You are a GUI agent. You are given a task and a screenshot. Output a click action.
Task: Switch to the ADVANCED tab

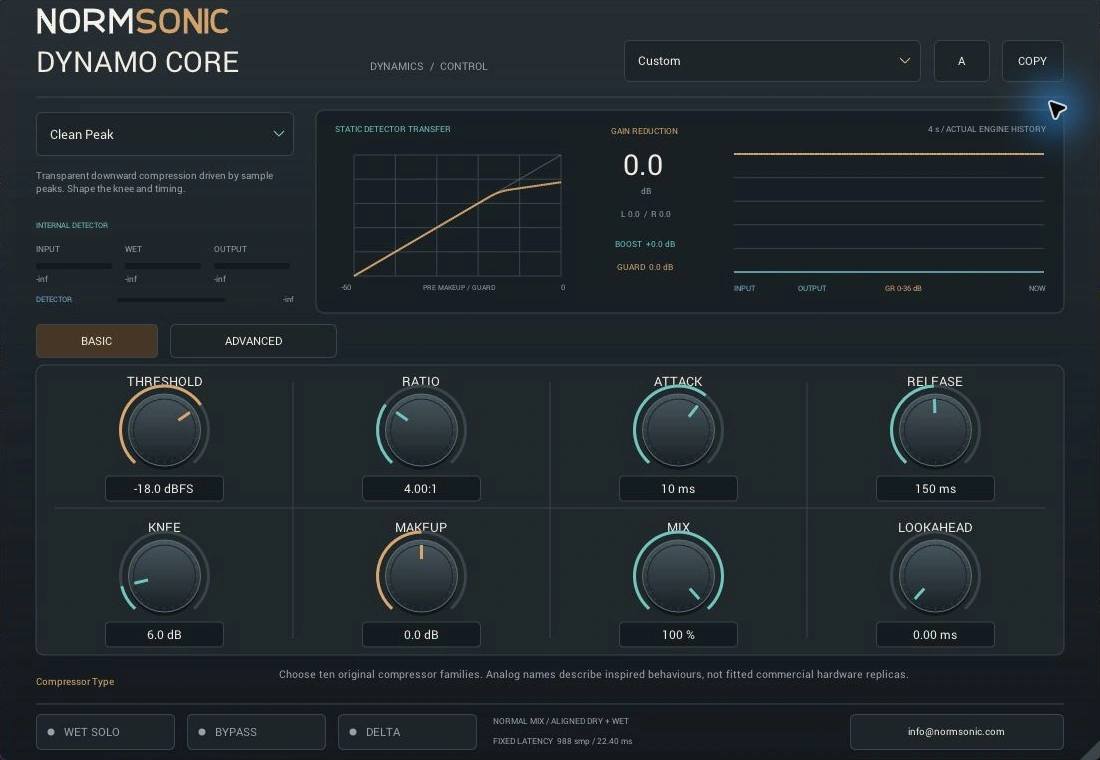253,341
